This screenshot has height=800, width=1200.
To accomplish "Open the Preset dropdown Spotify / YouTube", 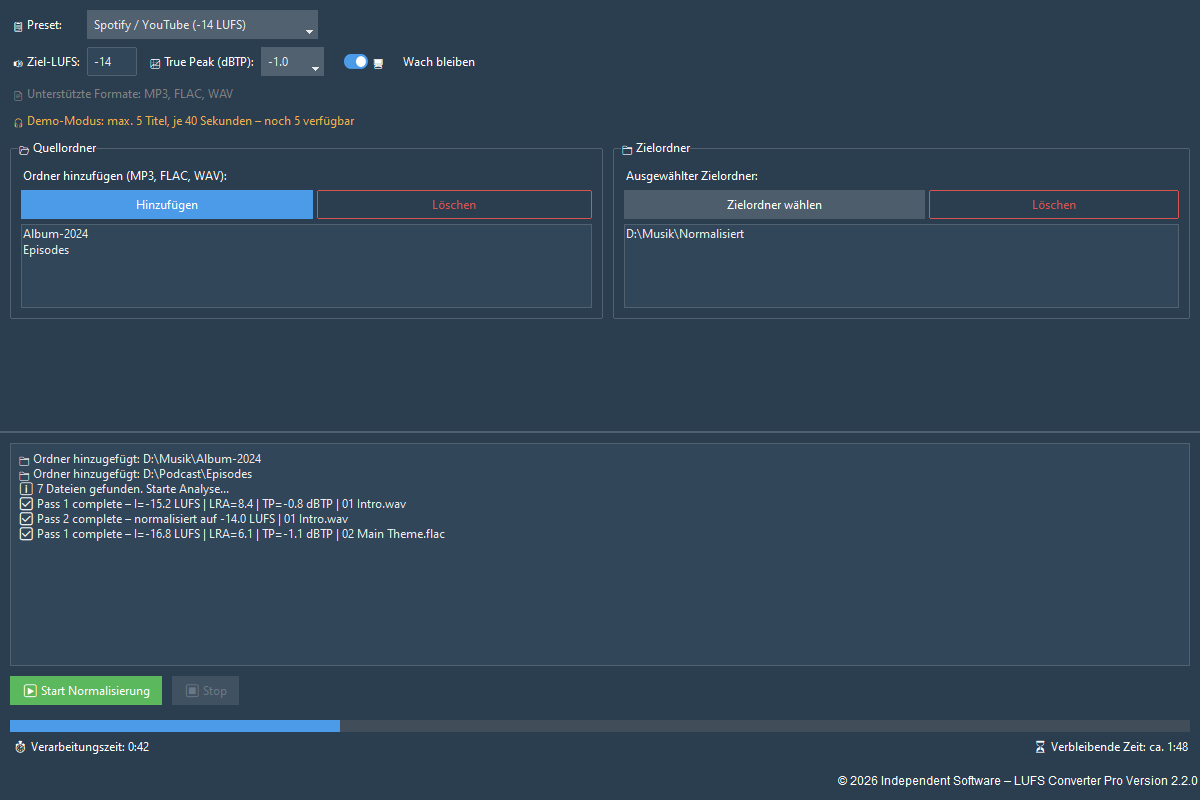I will pyautogui.click(x=202, y=25).
